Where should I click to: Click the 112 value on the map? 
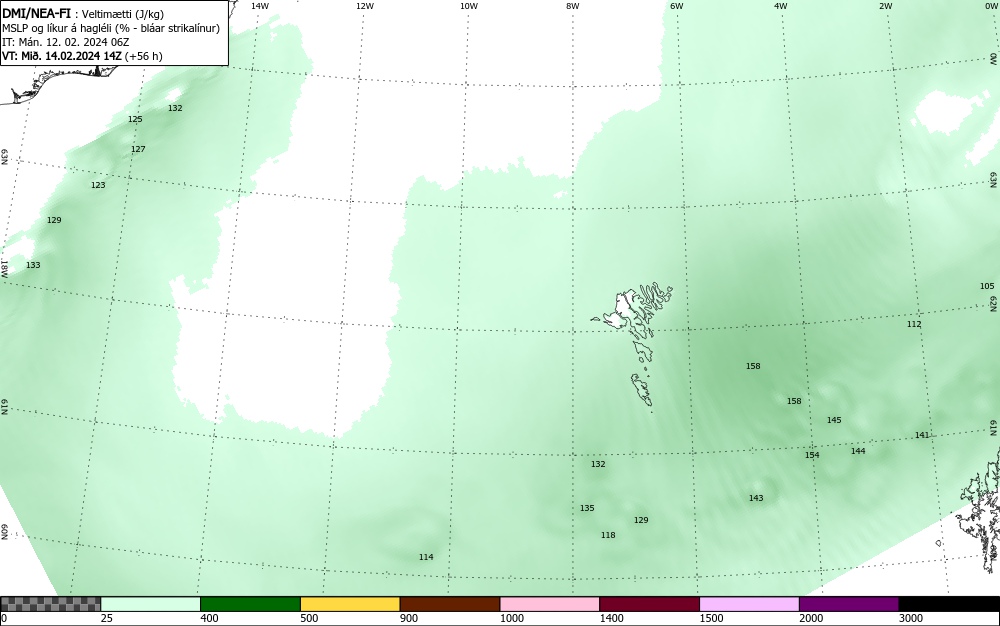coord(914,324)
